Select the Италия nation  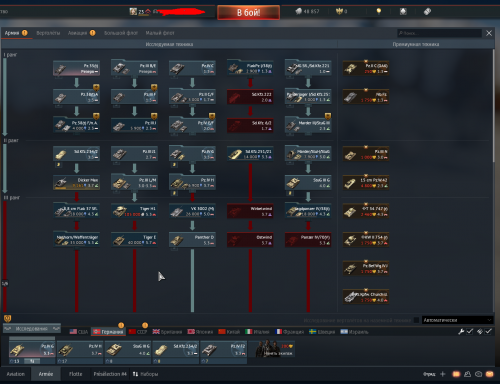257,332
